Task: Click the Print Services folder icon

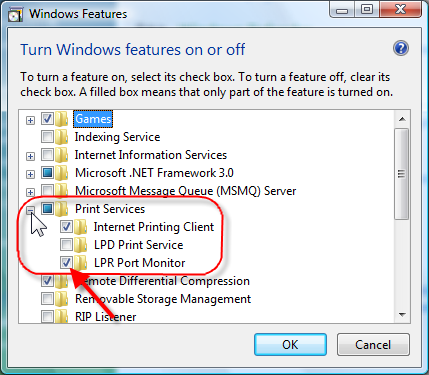Action: click(62, 209)
